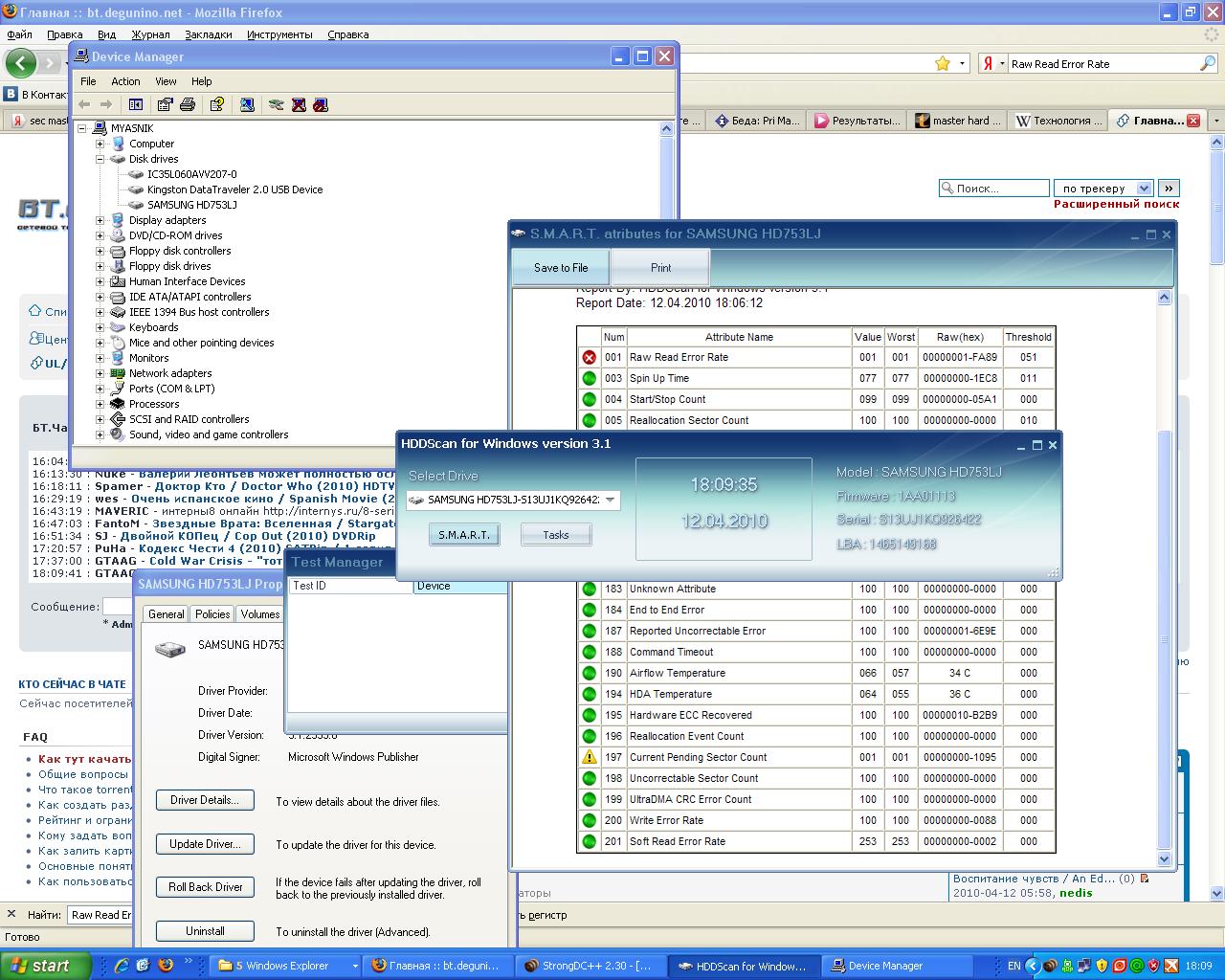Click the Save to File button
Image resolution: width=1225 pixels, height=980 pixels.
(x=561, y=268)
